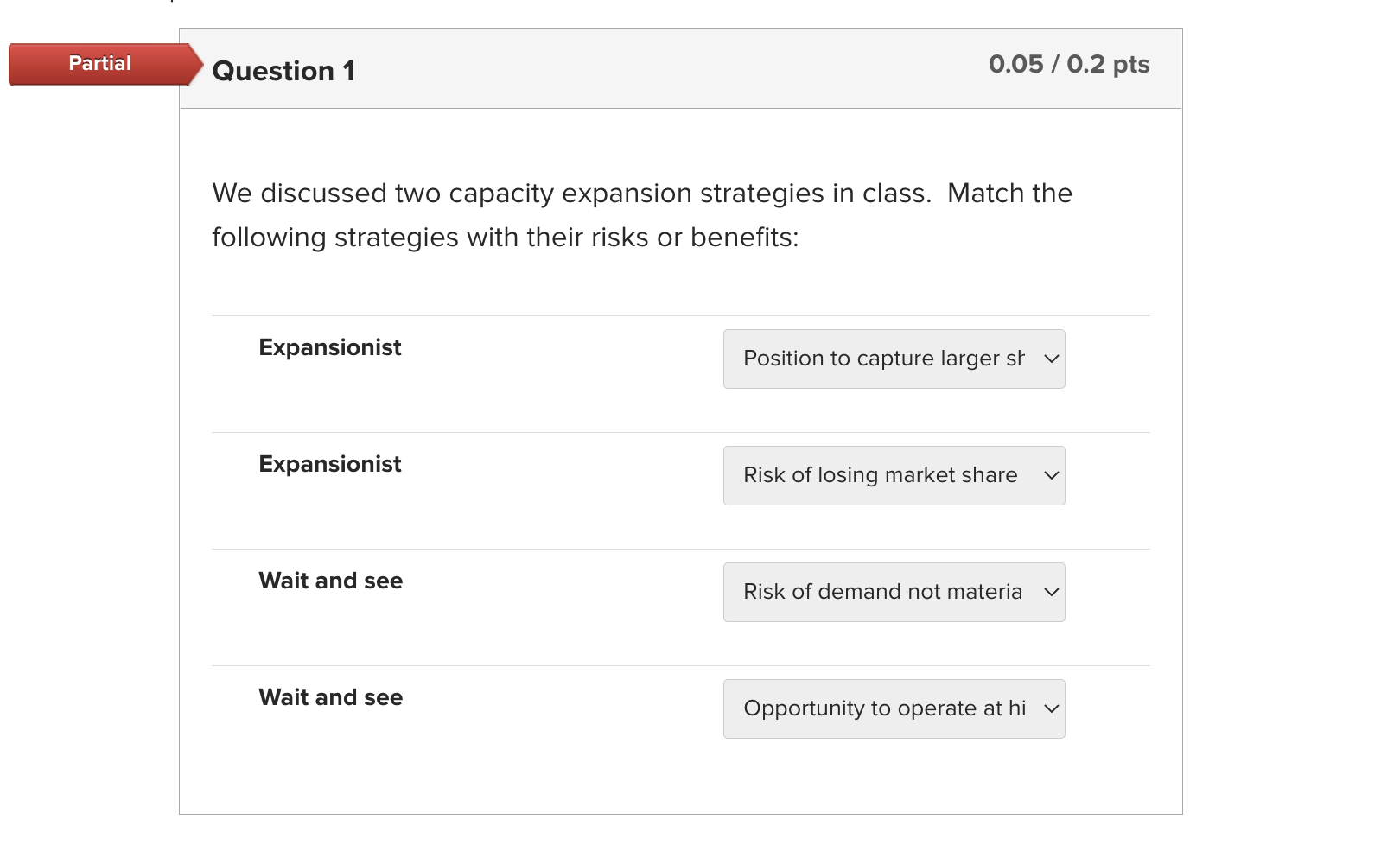The height and width of the screenshot is (845, 1400).
Task: Open the dropdown next to the first Expansionist row
Action: coord(894,359)
